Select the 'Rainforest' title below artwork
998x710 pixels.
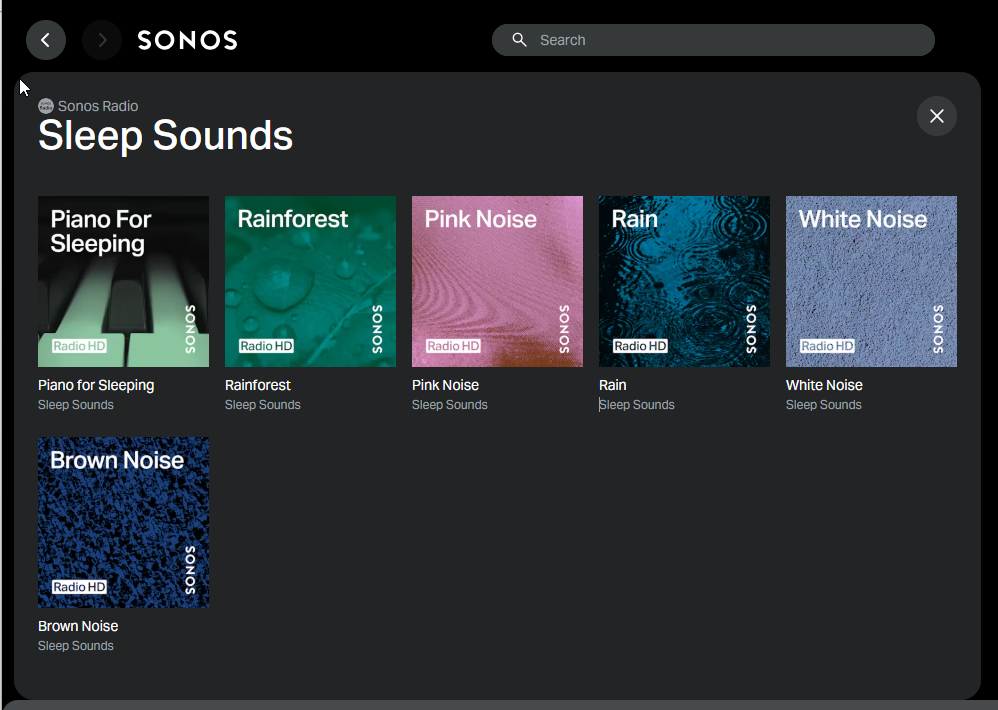[258, 385]
